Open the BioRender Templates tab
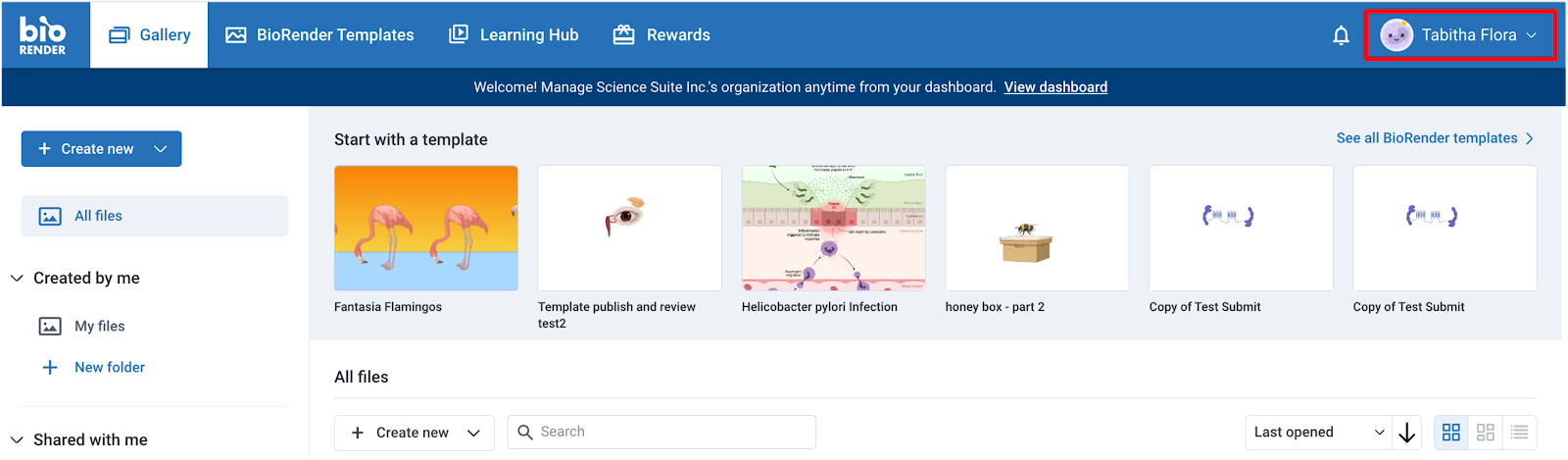The height and width of the screenshot is (460, 1568). pyautogui.click(x=319, y=35)
